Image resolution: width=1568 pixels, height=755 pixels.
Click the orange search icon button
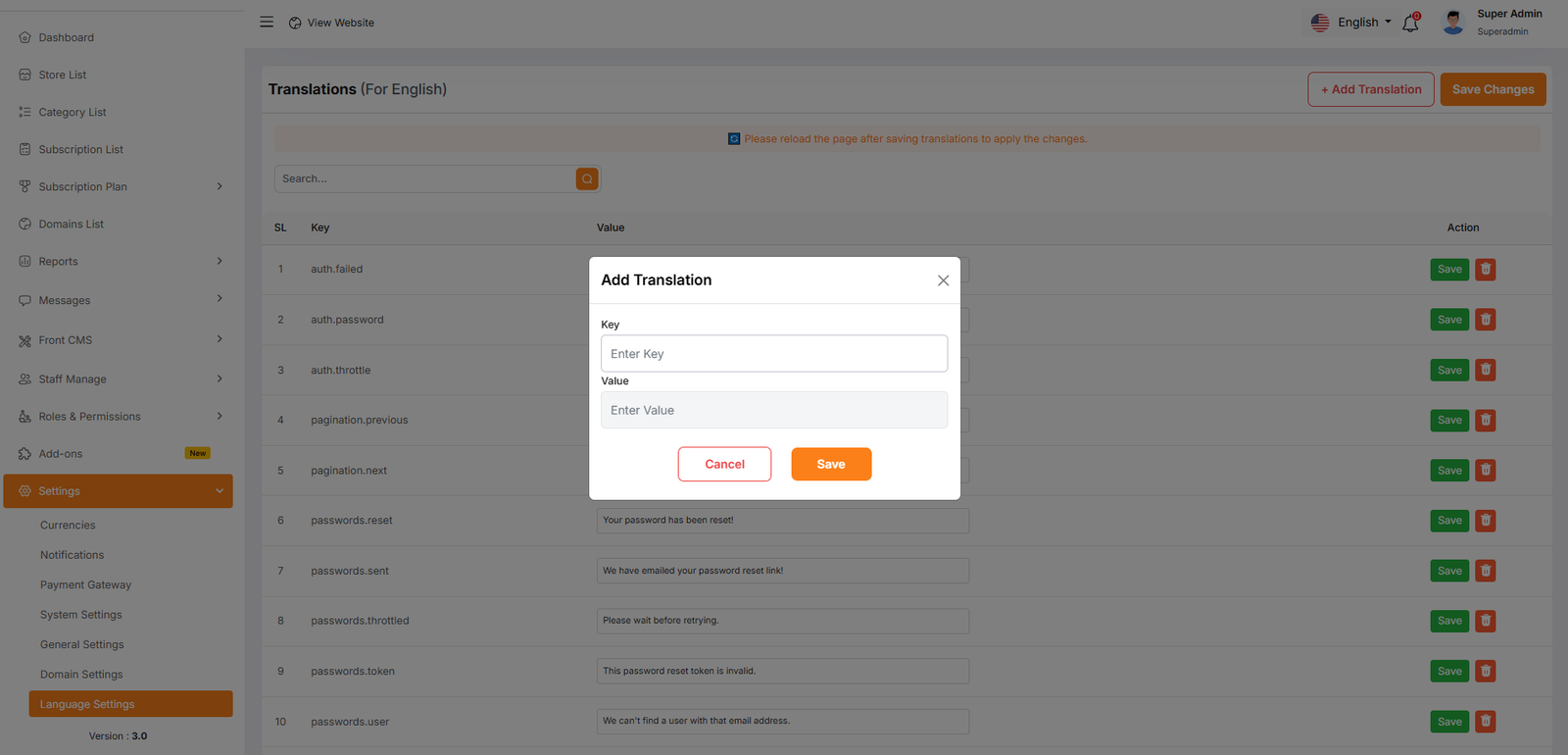(x=587, y=178)
